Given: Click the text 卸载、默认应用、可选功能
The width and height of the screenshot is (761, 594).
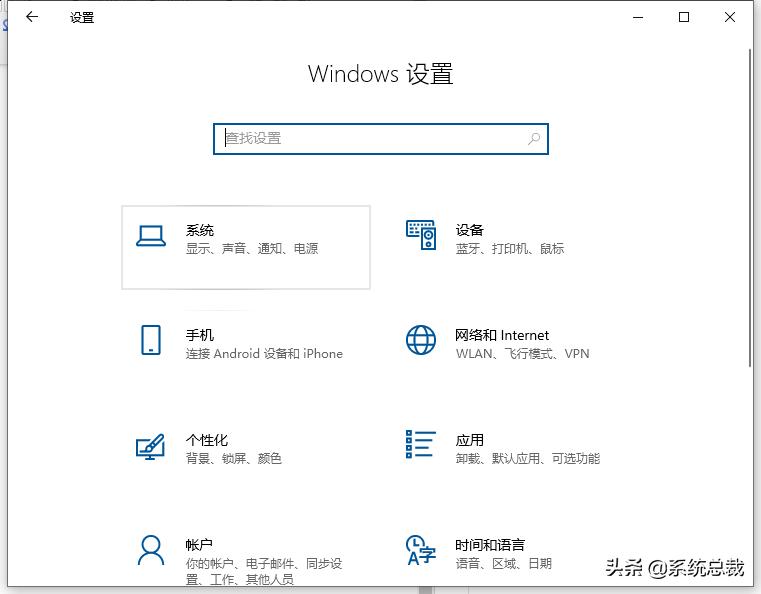Looking at the screenshot, I should 528,458.
